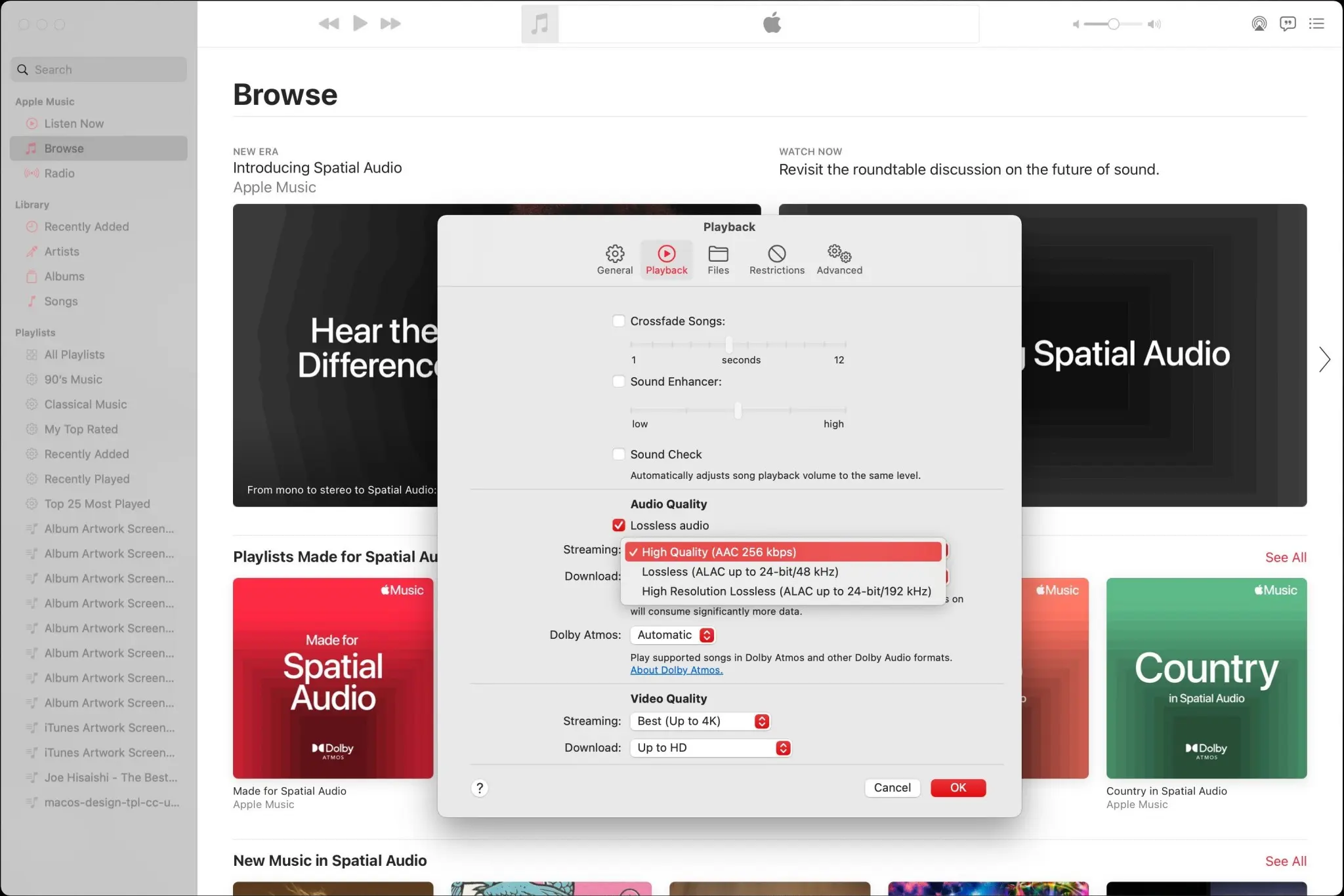
Task: Show the Up Next queue list
Action: point(1318,24)
